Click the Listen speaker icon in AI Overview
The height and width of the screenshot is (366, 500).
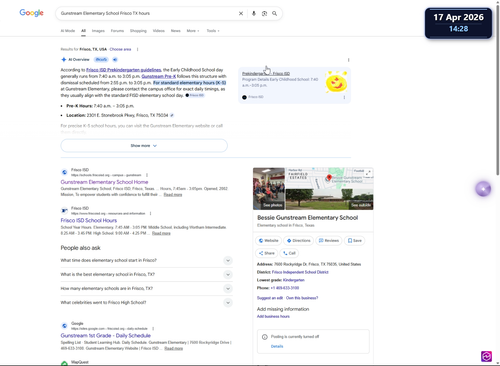(115, 60)
